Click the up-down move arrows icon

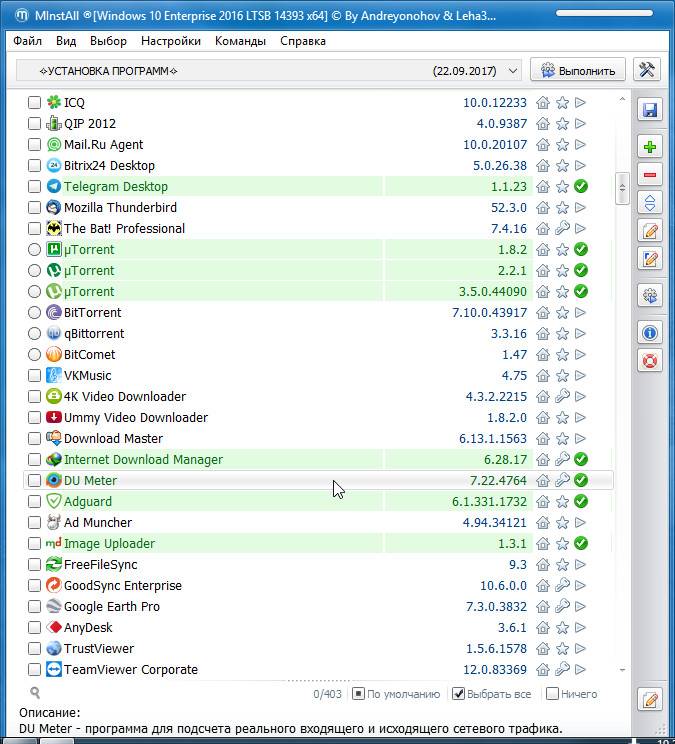pyautogui.click(x=649, y=203)
